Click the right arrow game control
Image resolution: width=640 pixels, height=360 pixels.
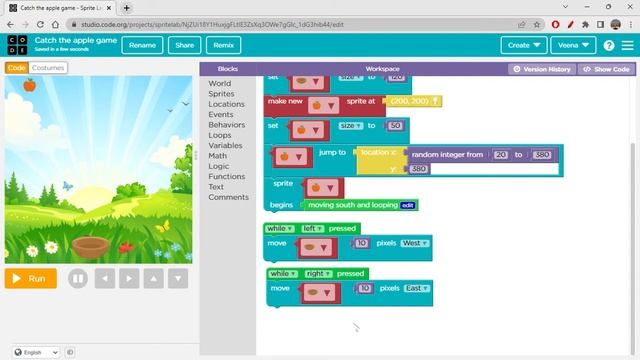[129, 278]
